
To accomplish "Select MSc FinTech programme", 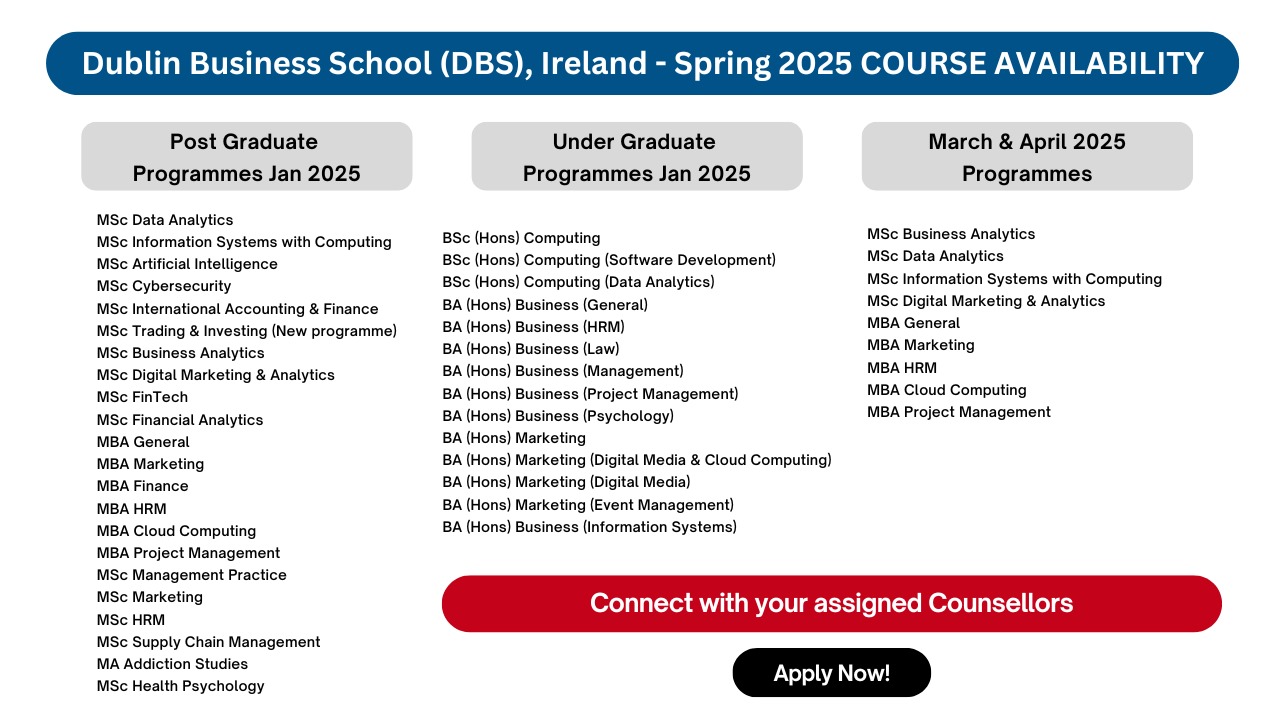I will 142,397.
